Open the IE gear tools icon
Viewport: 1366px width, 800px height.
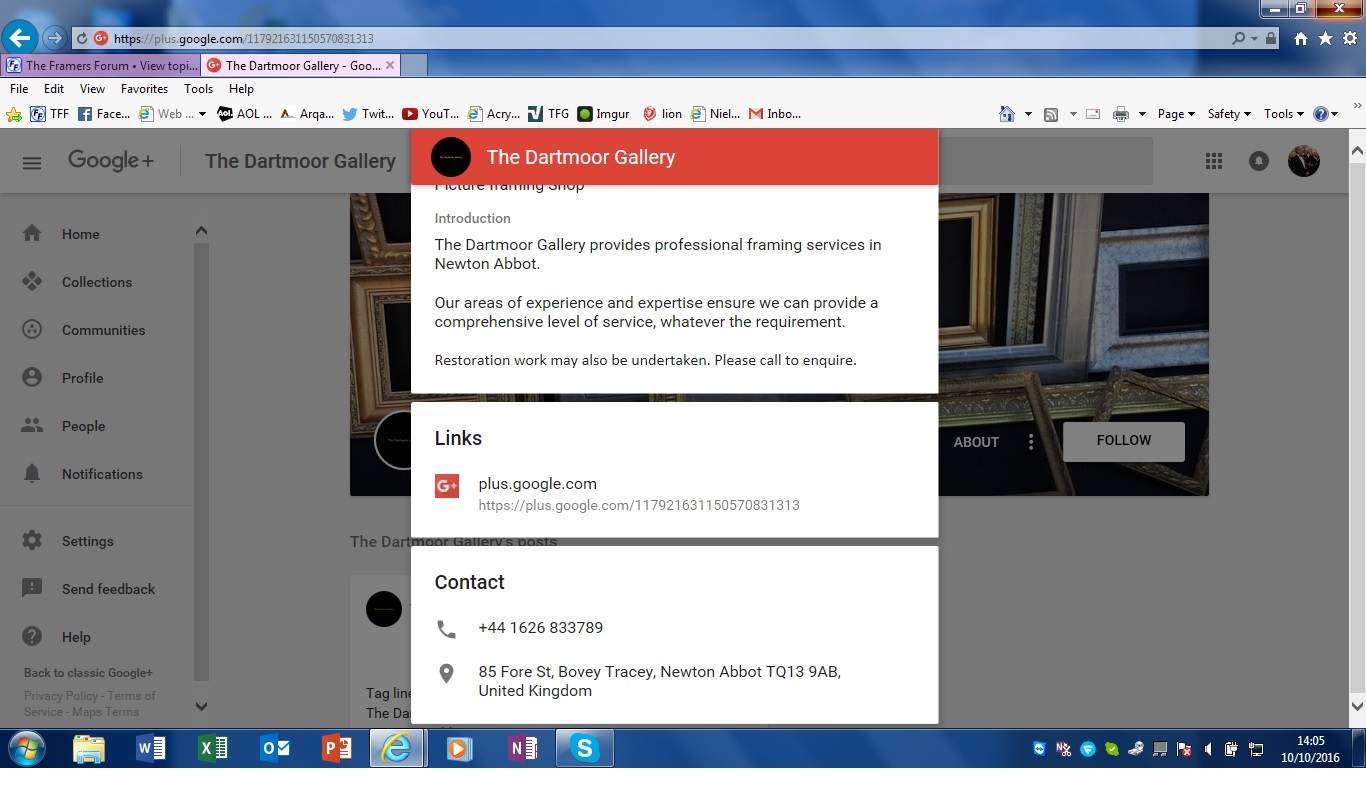coord(1349,39)
